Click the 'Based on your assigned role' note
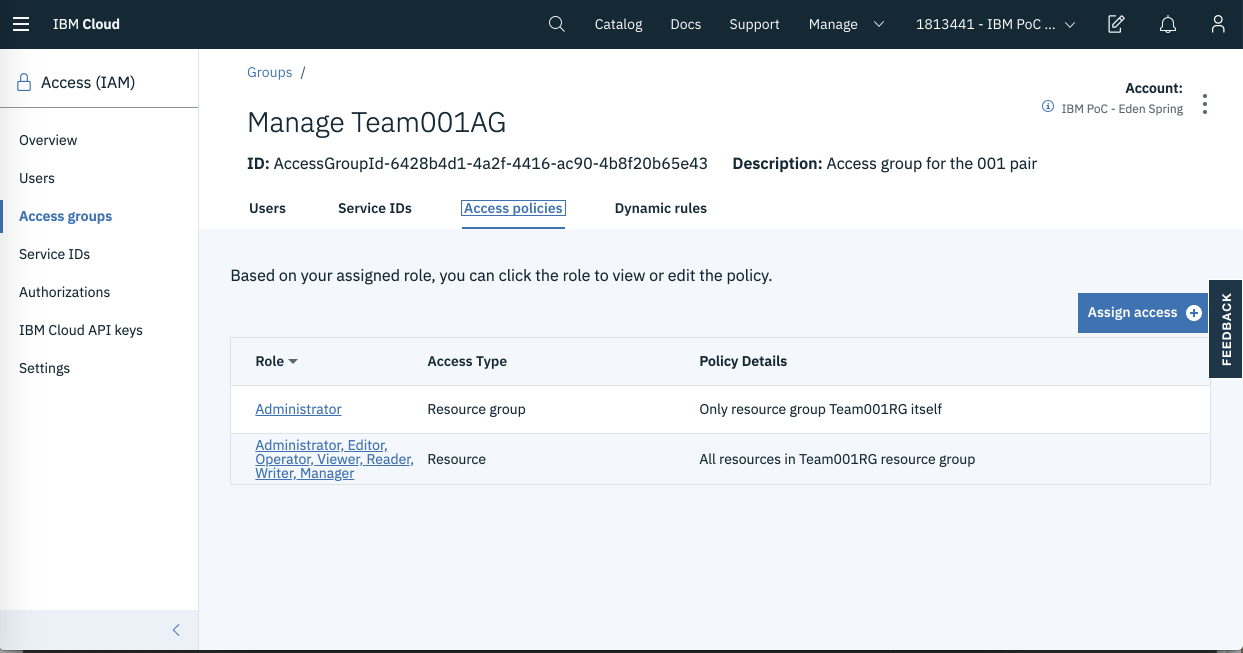This screenshot has height=653, width=1243. point(501,275)
